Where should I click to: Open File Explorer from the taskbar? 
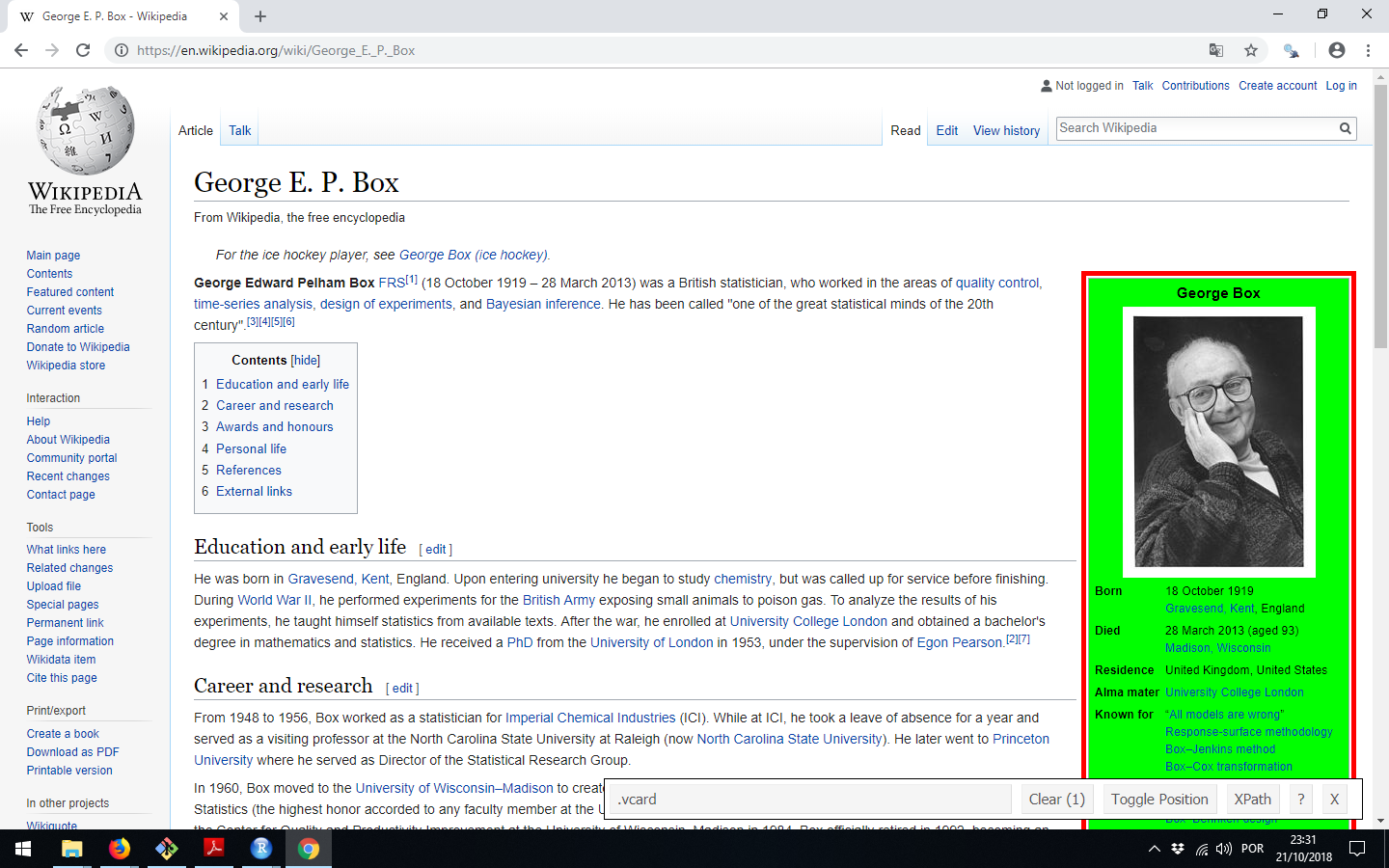[x=72, y=849]
